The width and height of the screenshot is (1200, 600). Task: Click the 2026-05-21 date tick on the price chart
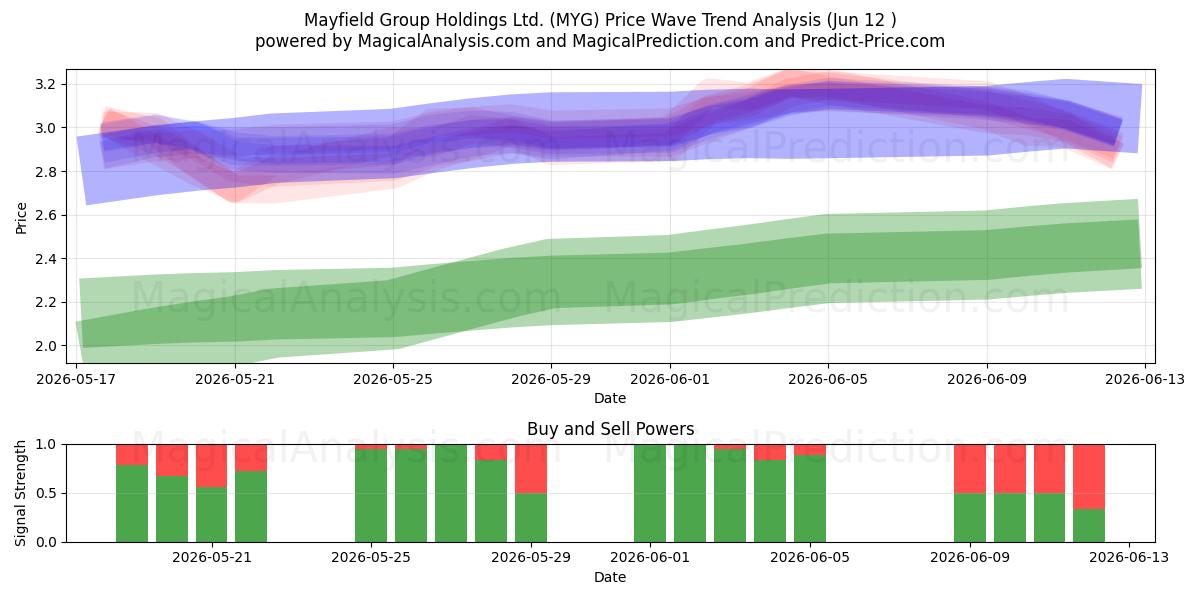(x=234, y=379)
